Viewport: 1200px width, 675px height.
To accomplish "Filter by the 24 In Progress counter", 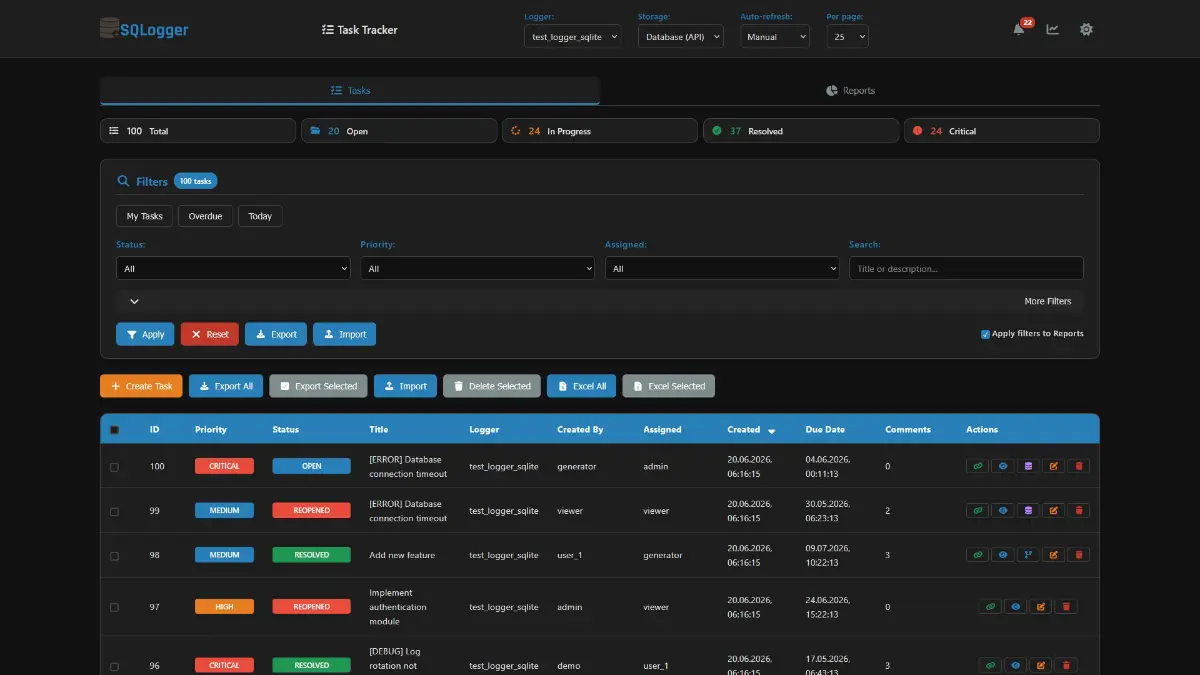I will tap(600, 131).
